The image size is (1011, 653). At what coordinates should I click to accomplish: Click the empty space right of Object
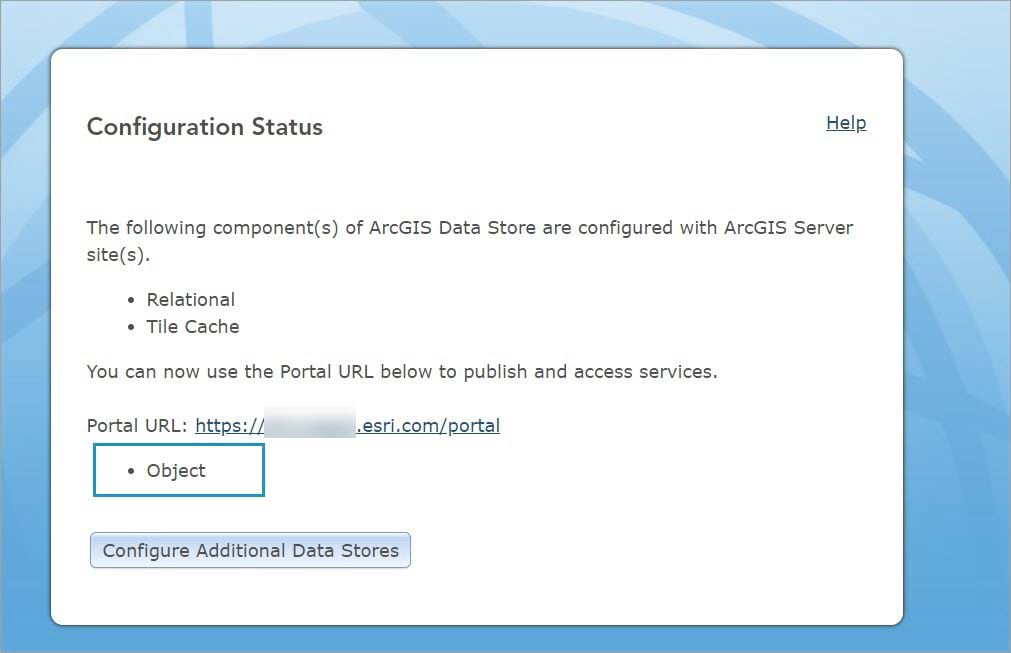point(235,471)
